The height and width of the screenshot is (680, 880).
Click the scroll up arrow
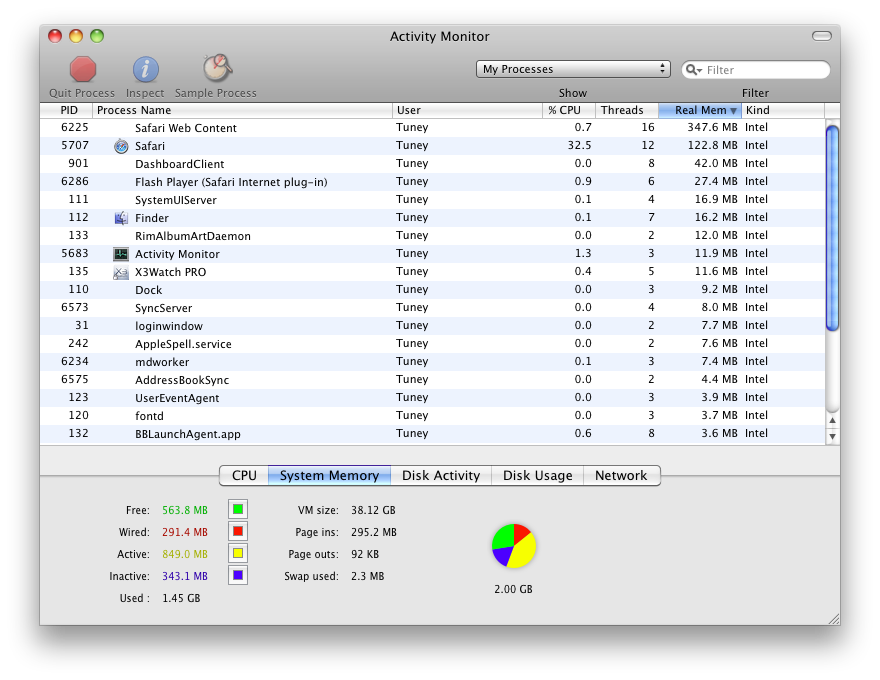point(832,420)
